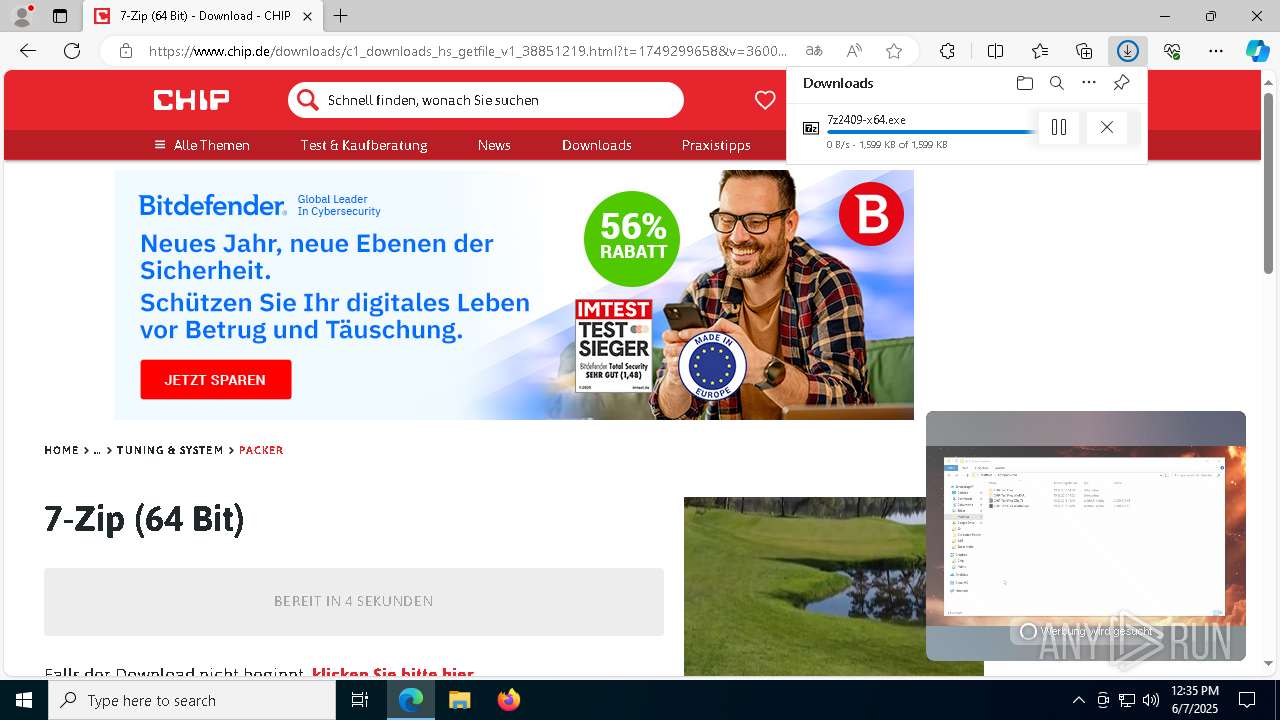Screen dimensions: 1280x720
Task: Expand collapsed breadcrumb ellipsis
Action: [x=97, y=450]
